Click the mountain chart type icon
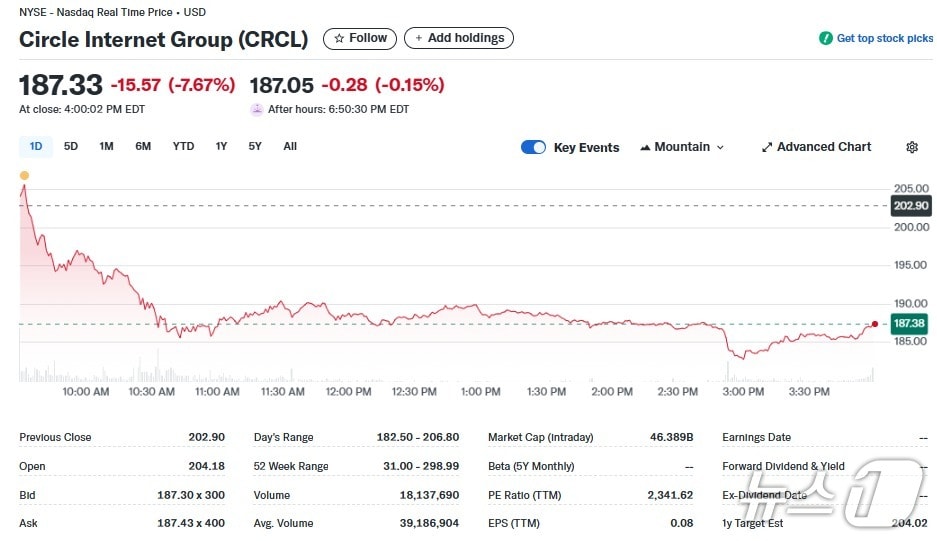The height and width of the screenshot is (541, 937). [x=645, y=147]
